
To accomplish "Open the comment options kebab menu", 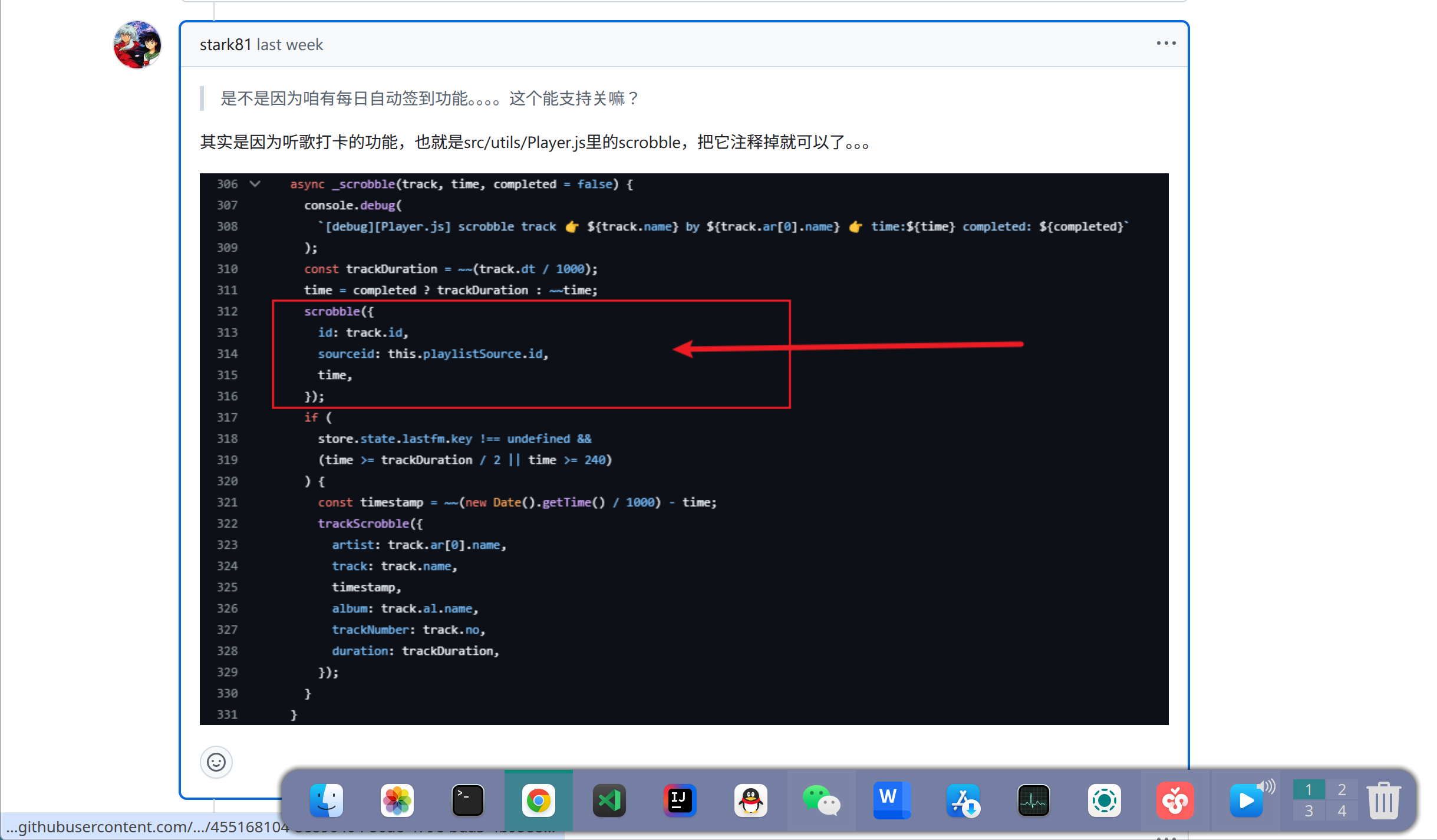I will coord(1166,43).
